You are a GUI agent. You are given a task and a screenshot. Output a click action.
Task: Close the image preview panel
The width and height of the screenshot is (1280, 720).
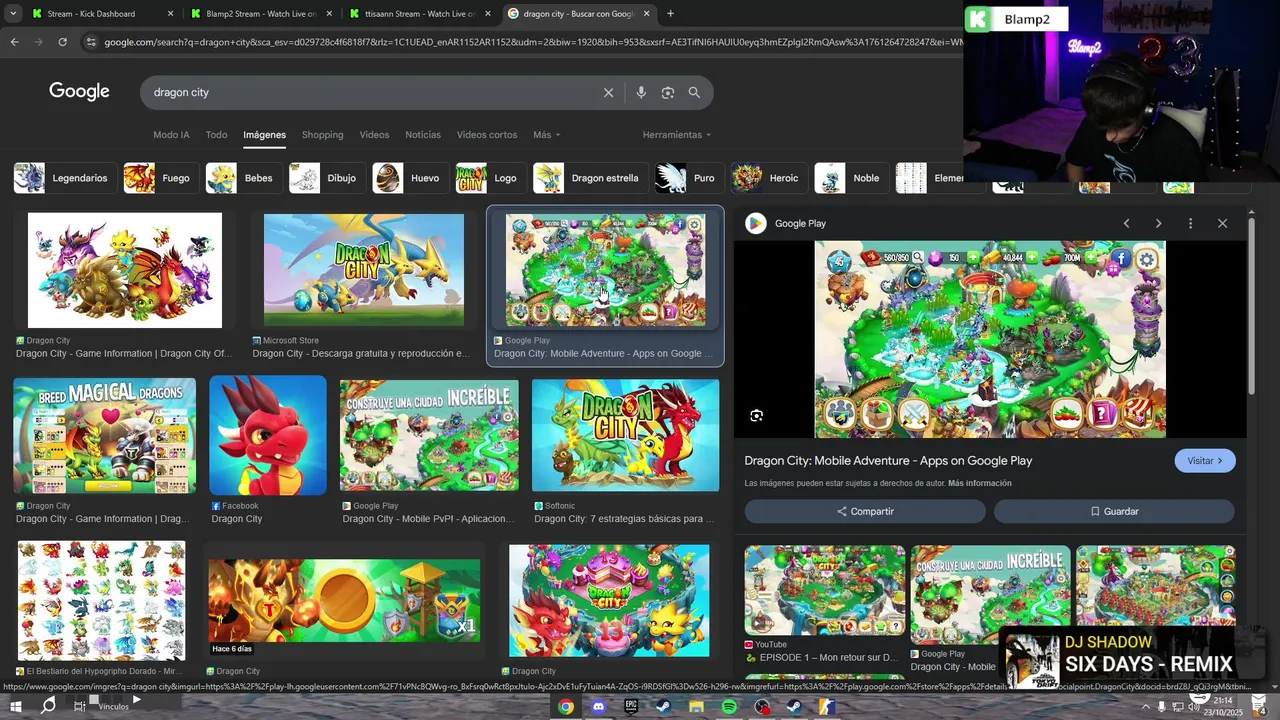[1222, 223]
